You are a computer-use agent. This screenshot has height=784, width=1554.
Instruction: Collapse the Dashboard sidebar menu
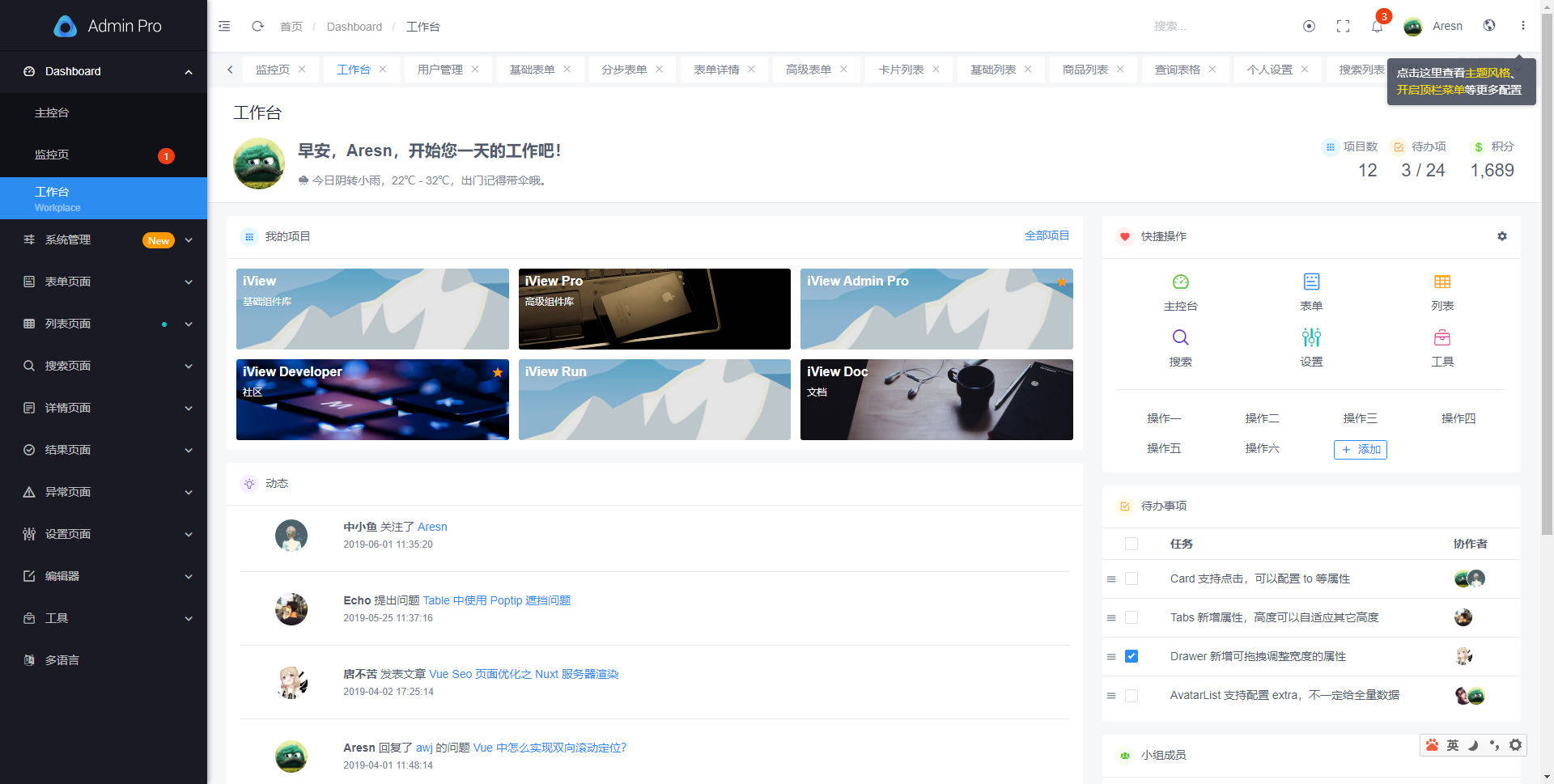pyautogui.click(x=104, y=71)
